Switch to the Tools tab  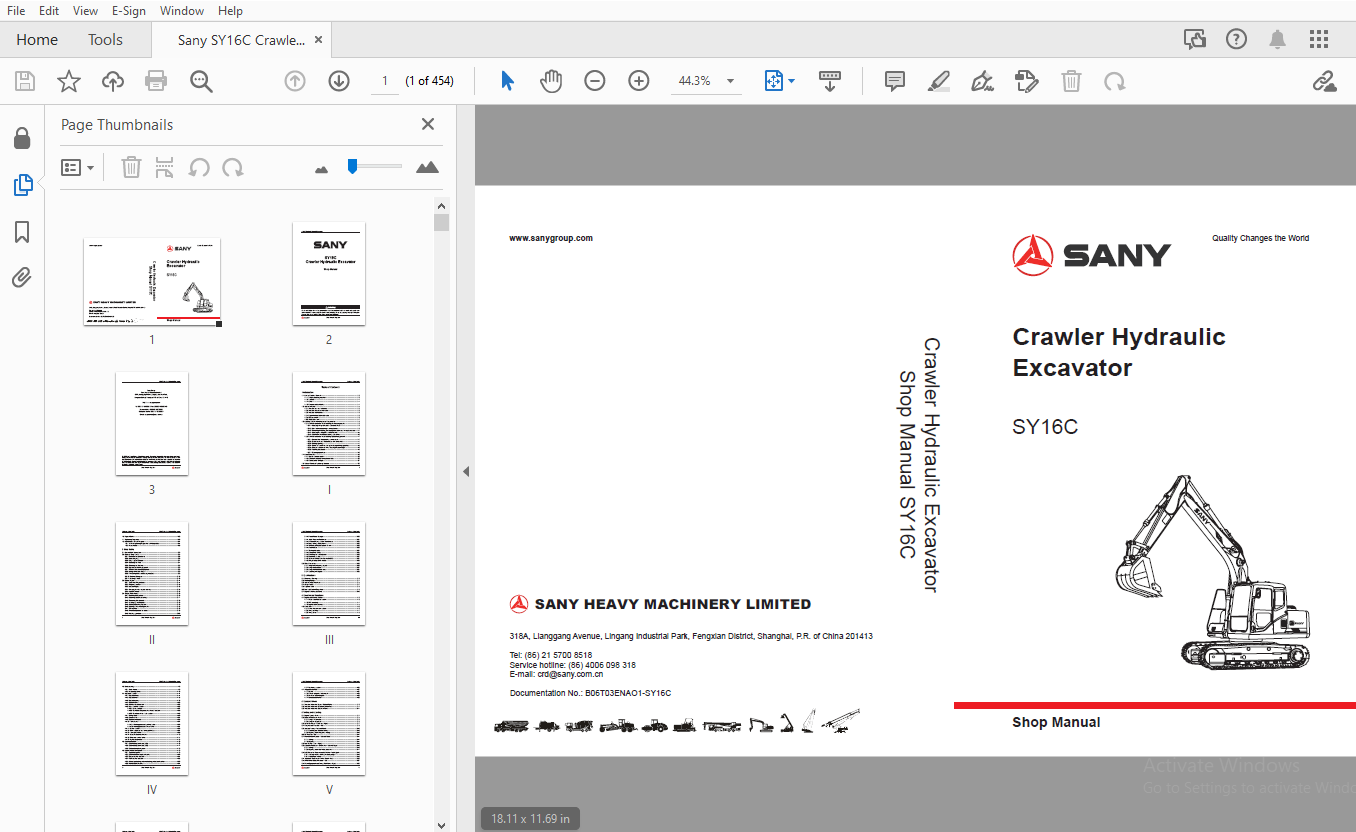[105, 40]
